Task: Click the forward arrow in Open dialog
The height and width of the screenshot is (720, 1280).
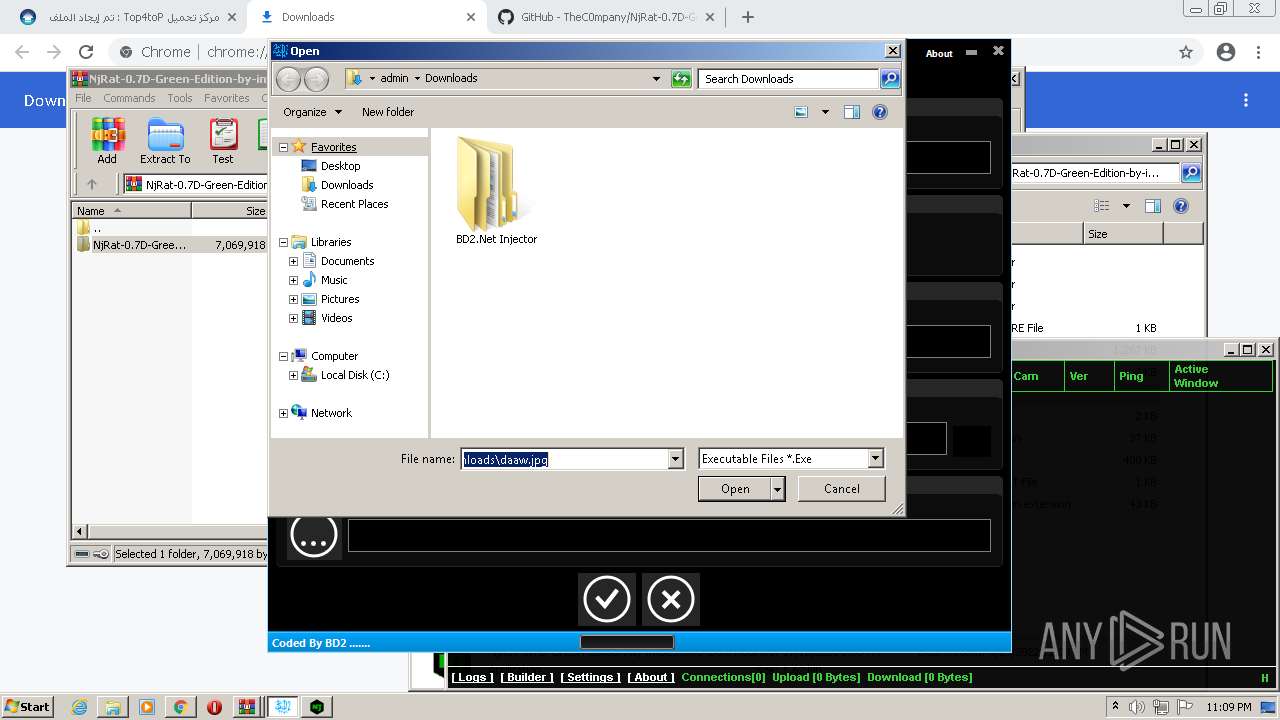Action: pos(316,79)
